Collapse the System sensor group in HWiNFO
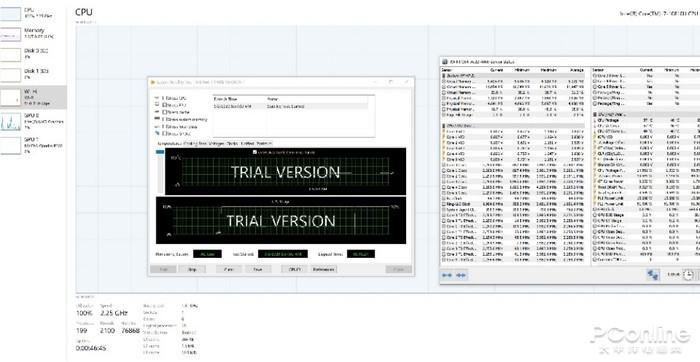 (x=512, y=76)
